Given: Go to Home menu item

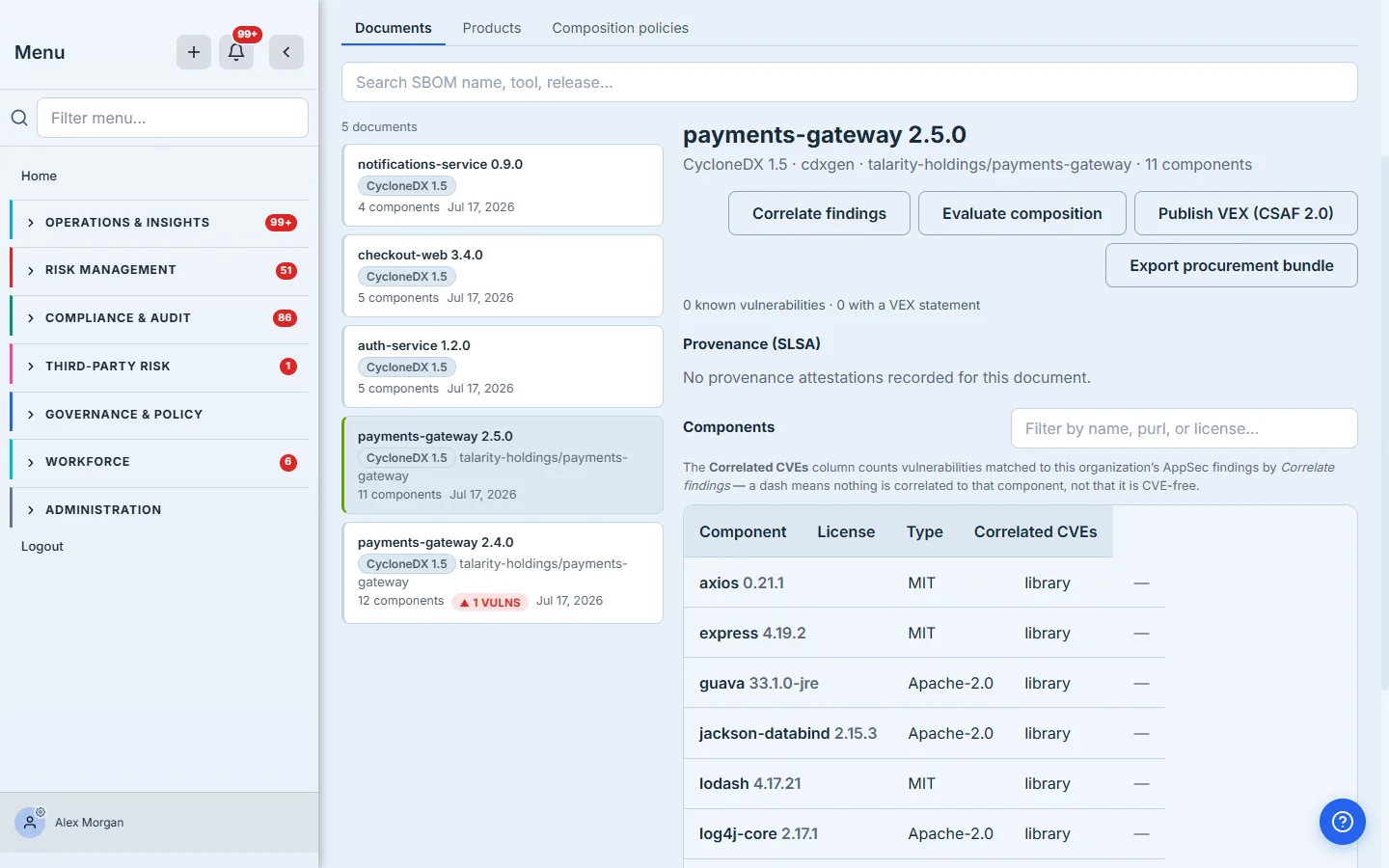Looking at the screenshot, I should pos(40,176).
